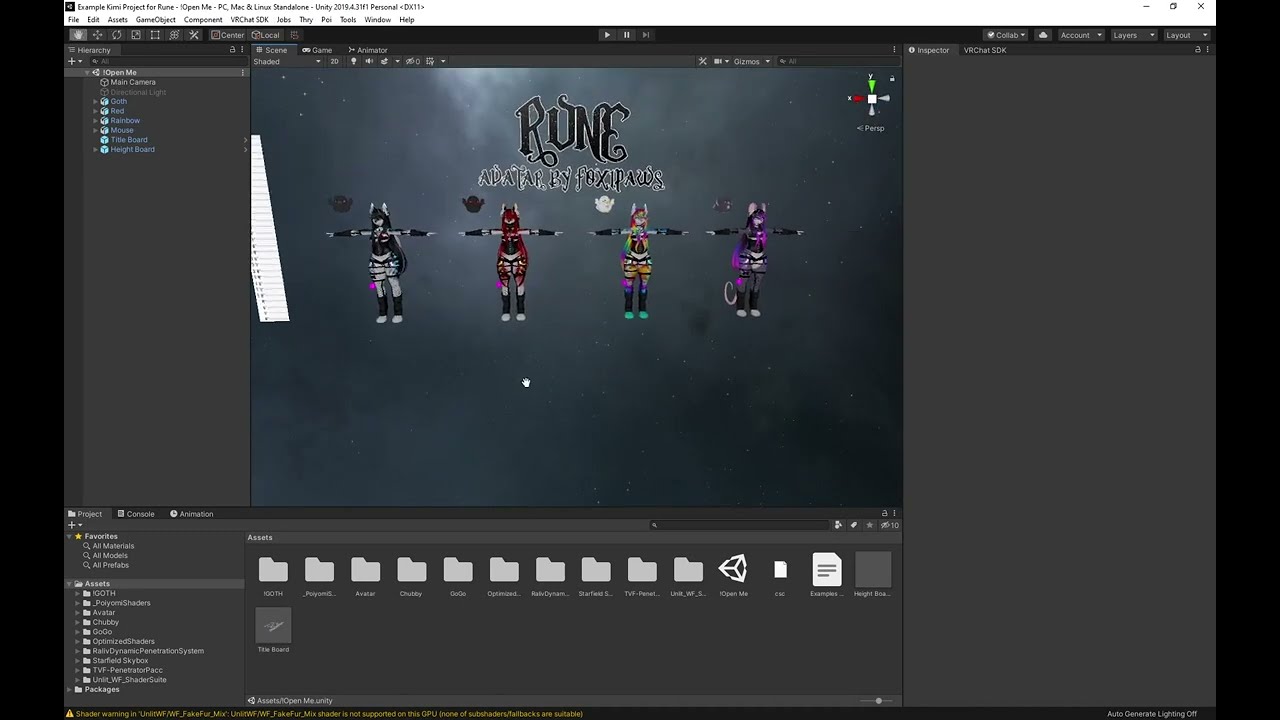Screen dimensions: 1280x720
Task: Select the Rect transform tool
Action: click(x=155, y=35)
